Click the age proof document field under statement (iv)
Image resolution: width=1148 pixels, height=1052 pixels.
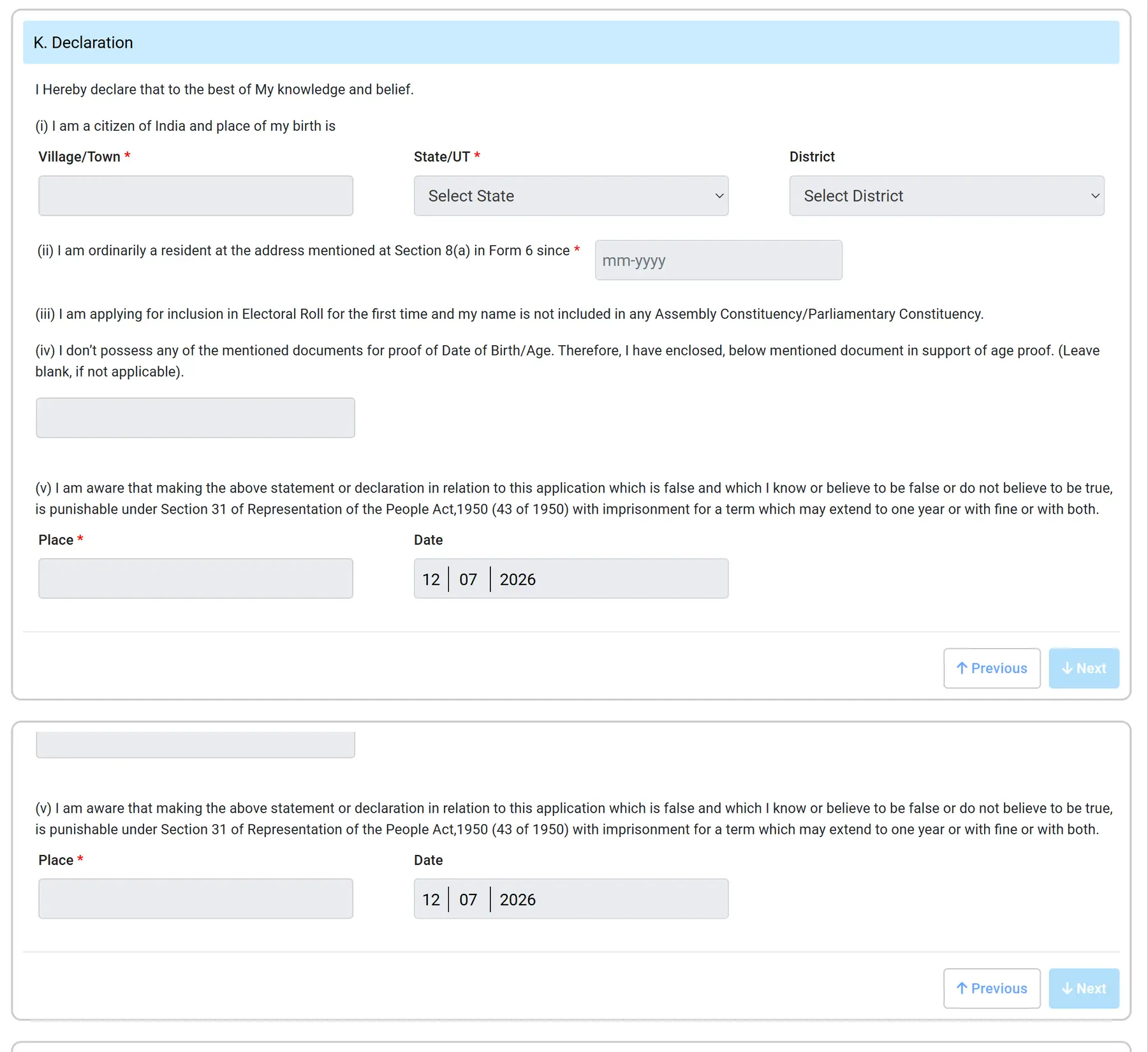point(196,418)
